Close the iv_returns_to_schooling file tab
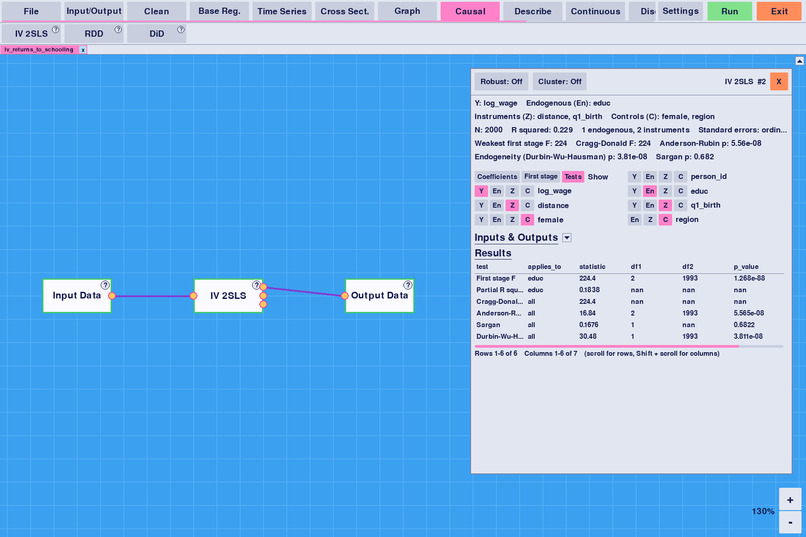Viewport: 806px width, 537px height. 83,50
